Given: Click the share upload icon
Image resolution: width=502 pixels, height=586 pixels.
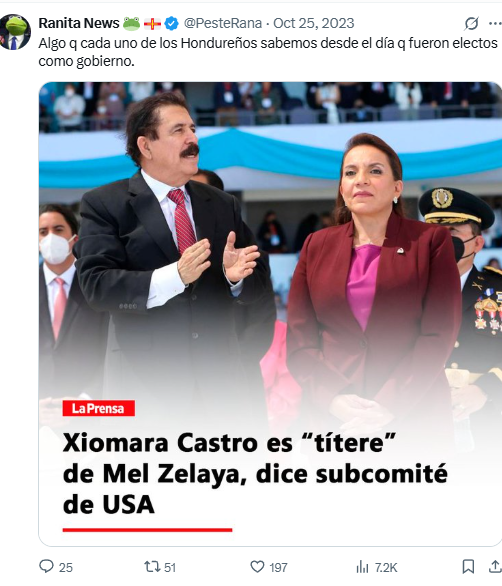Looking at the screenshot, I should click(495, 567).
